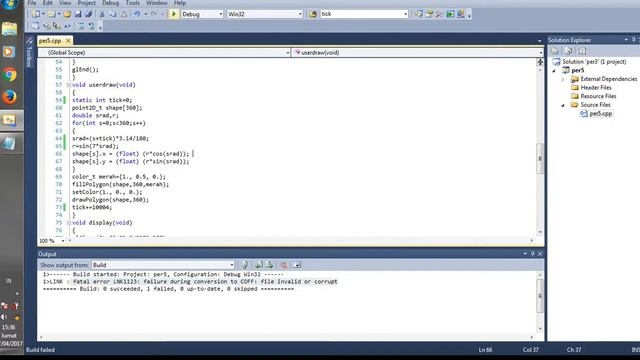Click the Toolbox icon in the main toolbar
Image resolution: width=640 pixels, height=360 pixels.
click(440, 14)
